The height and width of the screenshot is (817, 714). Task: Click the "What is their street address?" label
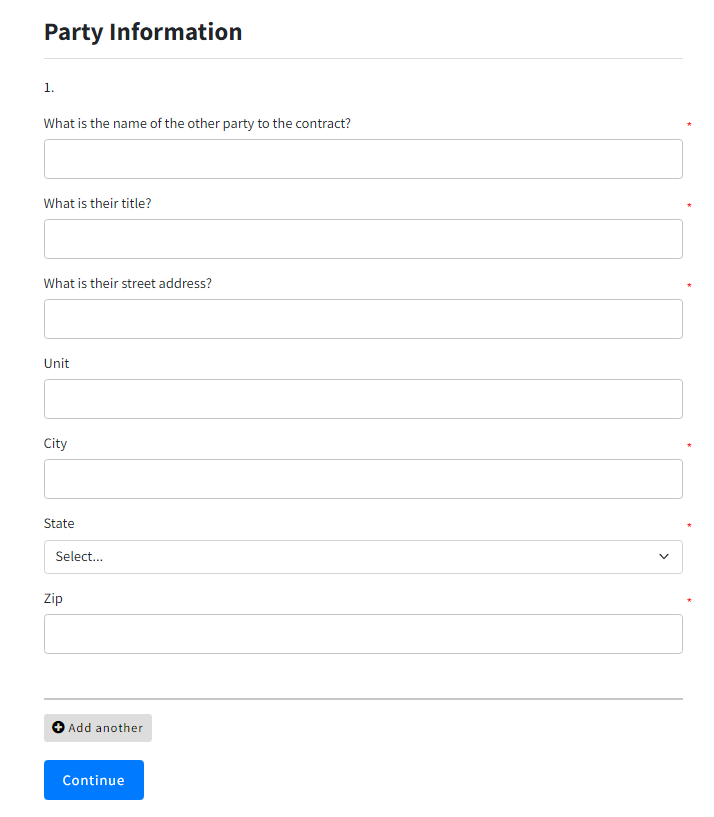tap(128, 284)
